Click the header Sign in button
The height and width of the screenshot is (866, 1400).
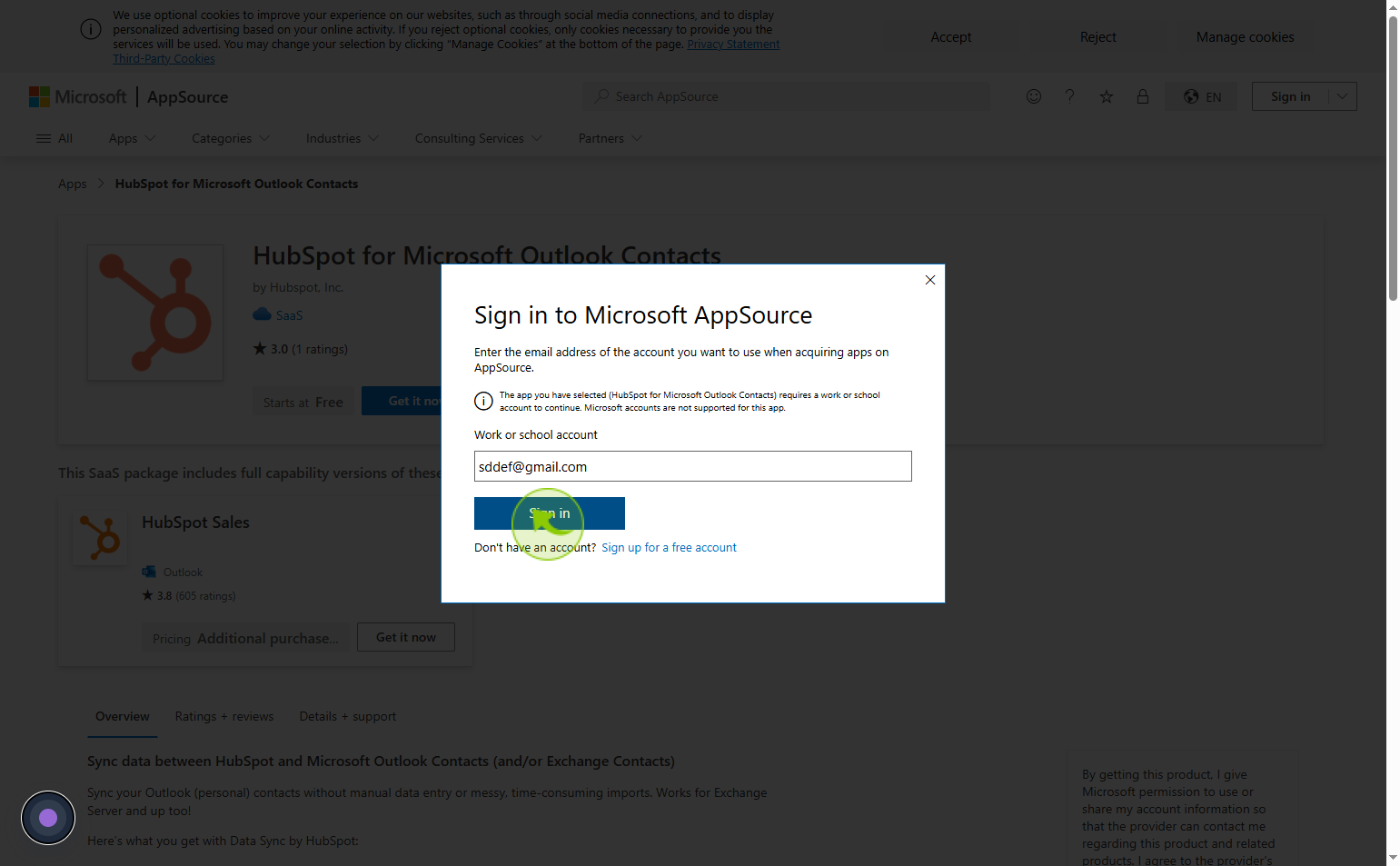[1290, 96]
